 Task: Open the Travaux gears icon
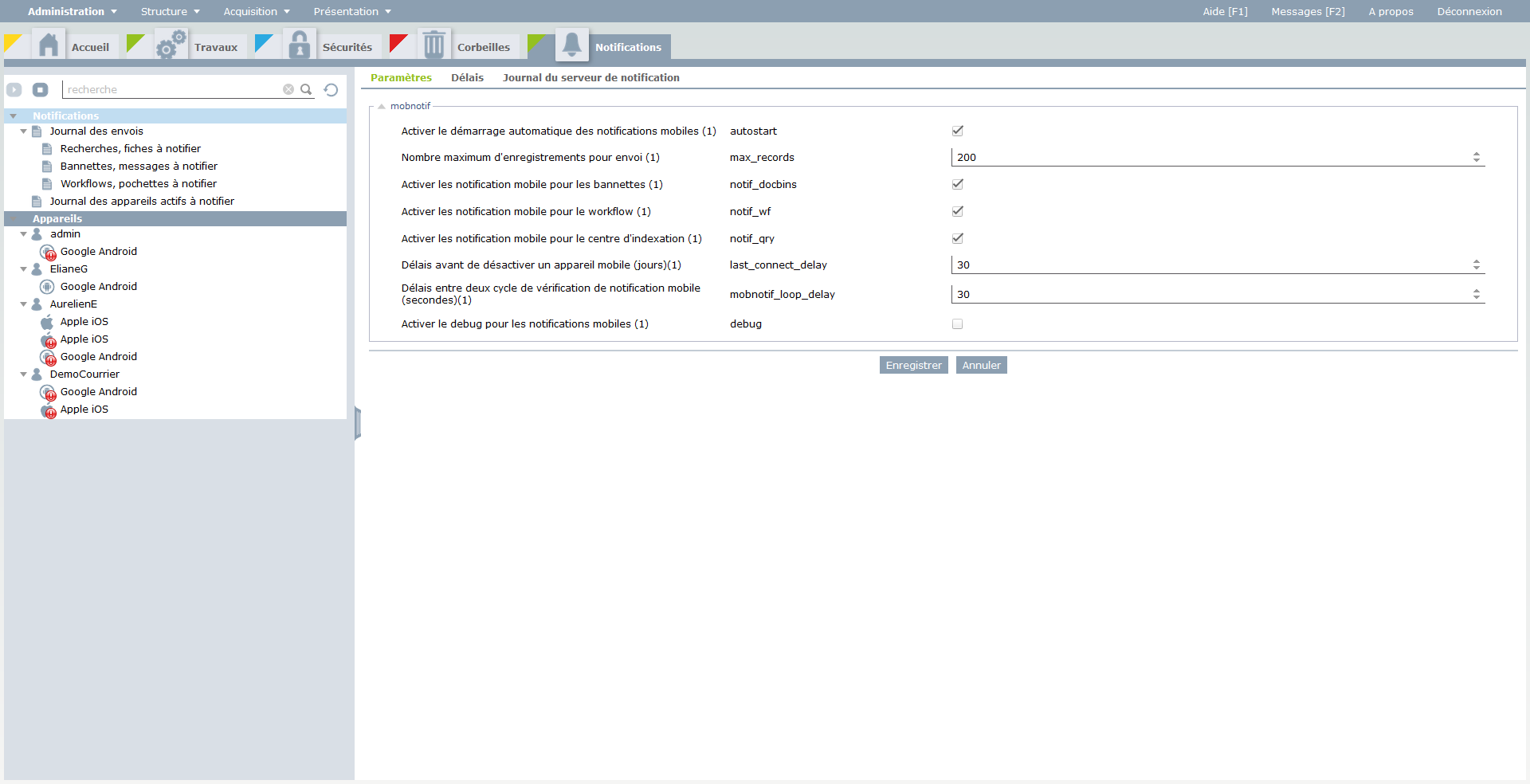(171, 45)
